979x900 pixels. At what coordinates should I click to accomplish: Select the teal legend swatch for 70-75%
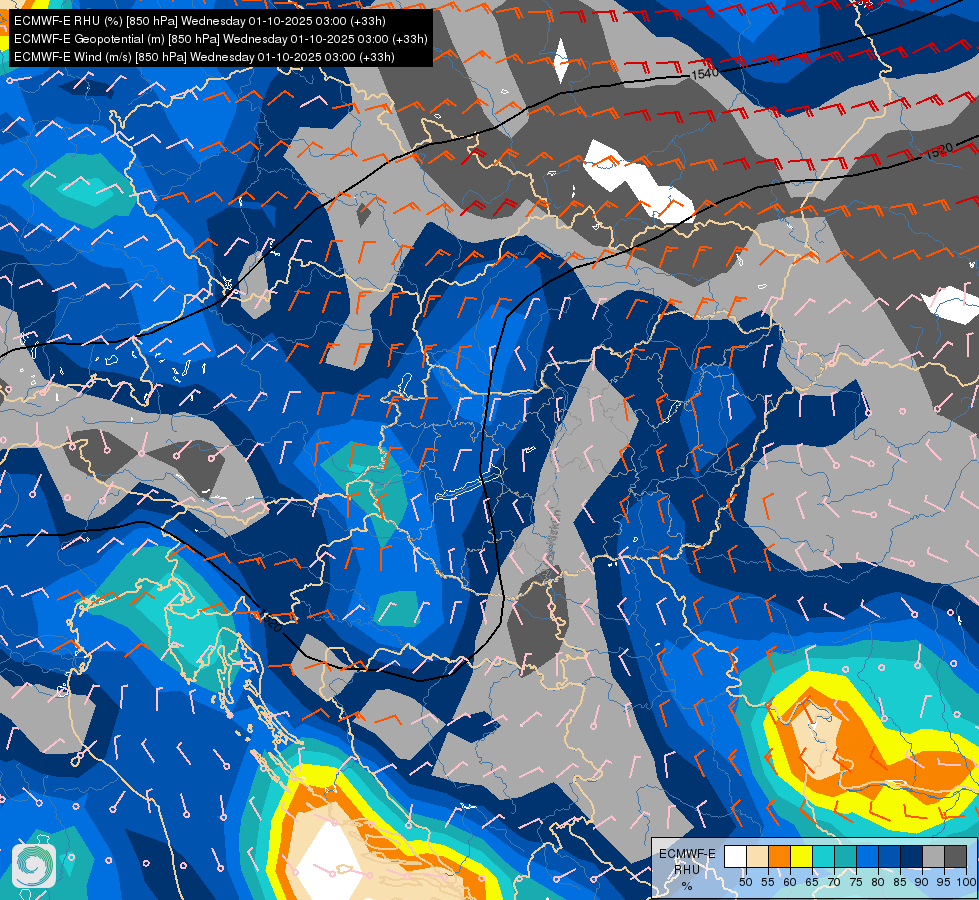pos(845,856)
